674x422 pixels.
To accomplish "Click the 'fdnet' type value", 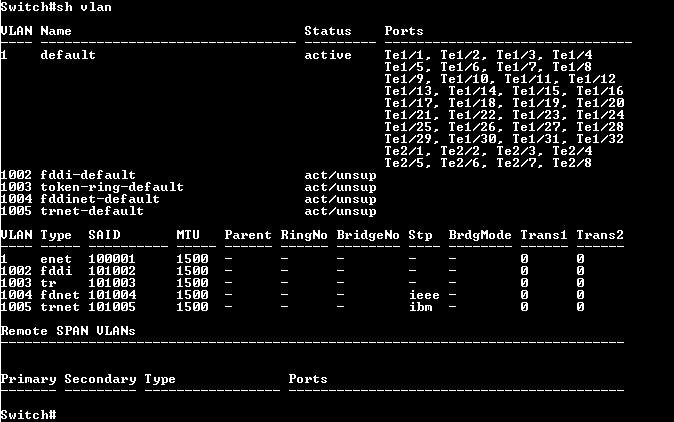I will point(60,295).
